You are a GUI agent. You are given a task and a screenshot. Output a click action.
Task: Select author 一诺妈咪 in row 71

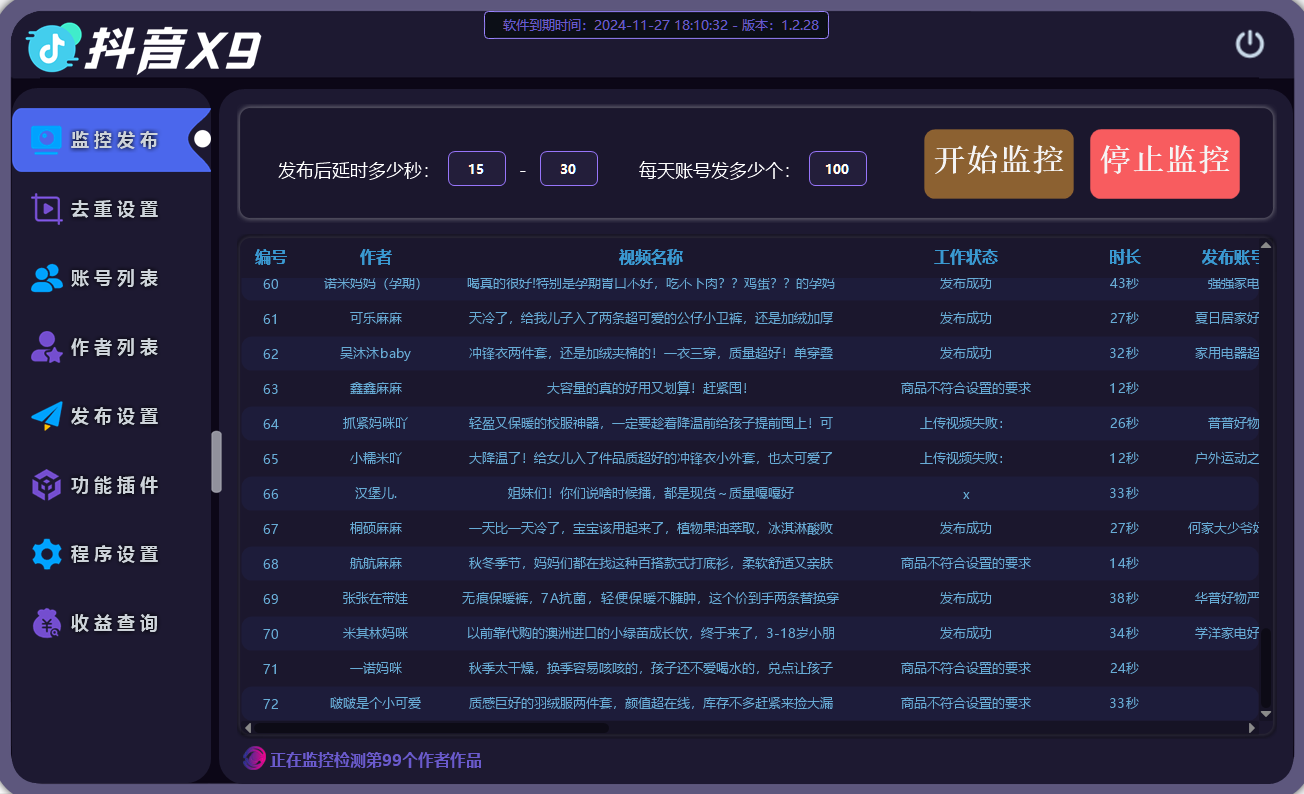[376, 668]
